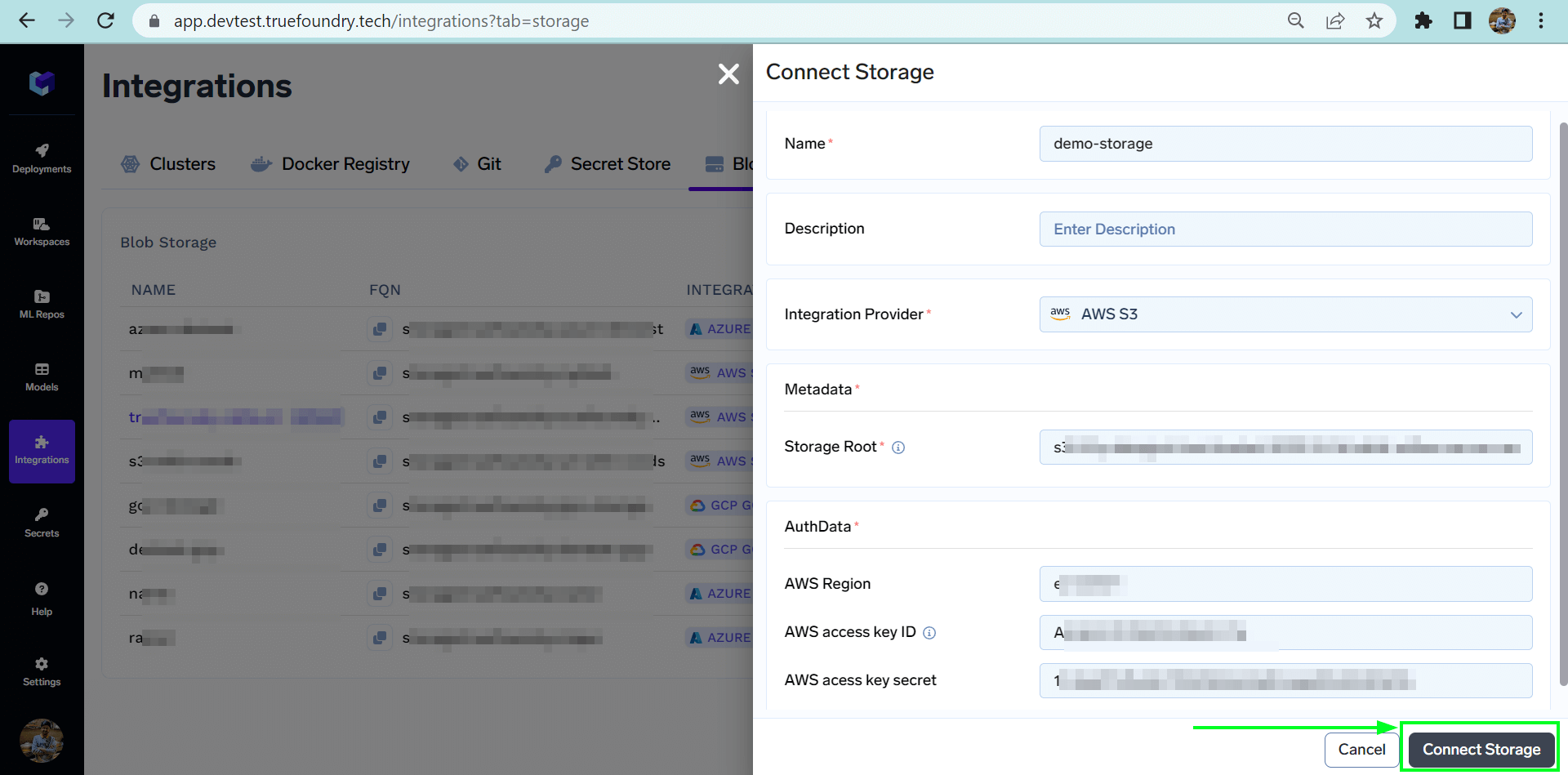Open Workspaces in the sidebar
This screenshot has height=775, width=1568.
click(x=42, y=231)
